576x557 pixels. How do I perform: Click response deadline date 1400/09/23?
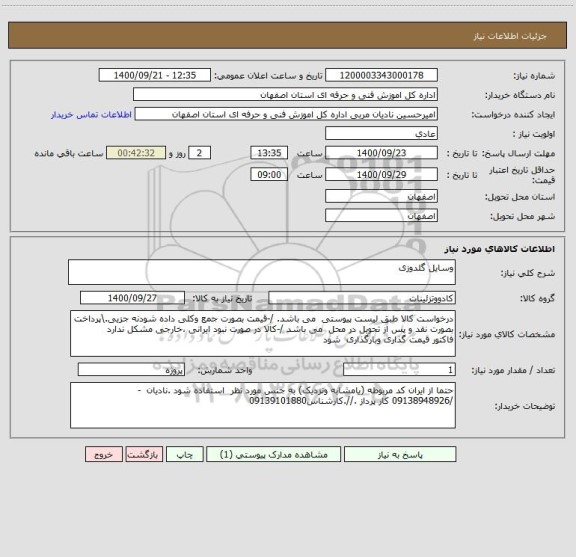[381, 153]
